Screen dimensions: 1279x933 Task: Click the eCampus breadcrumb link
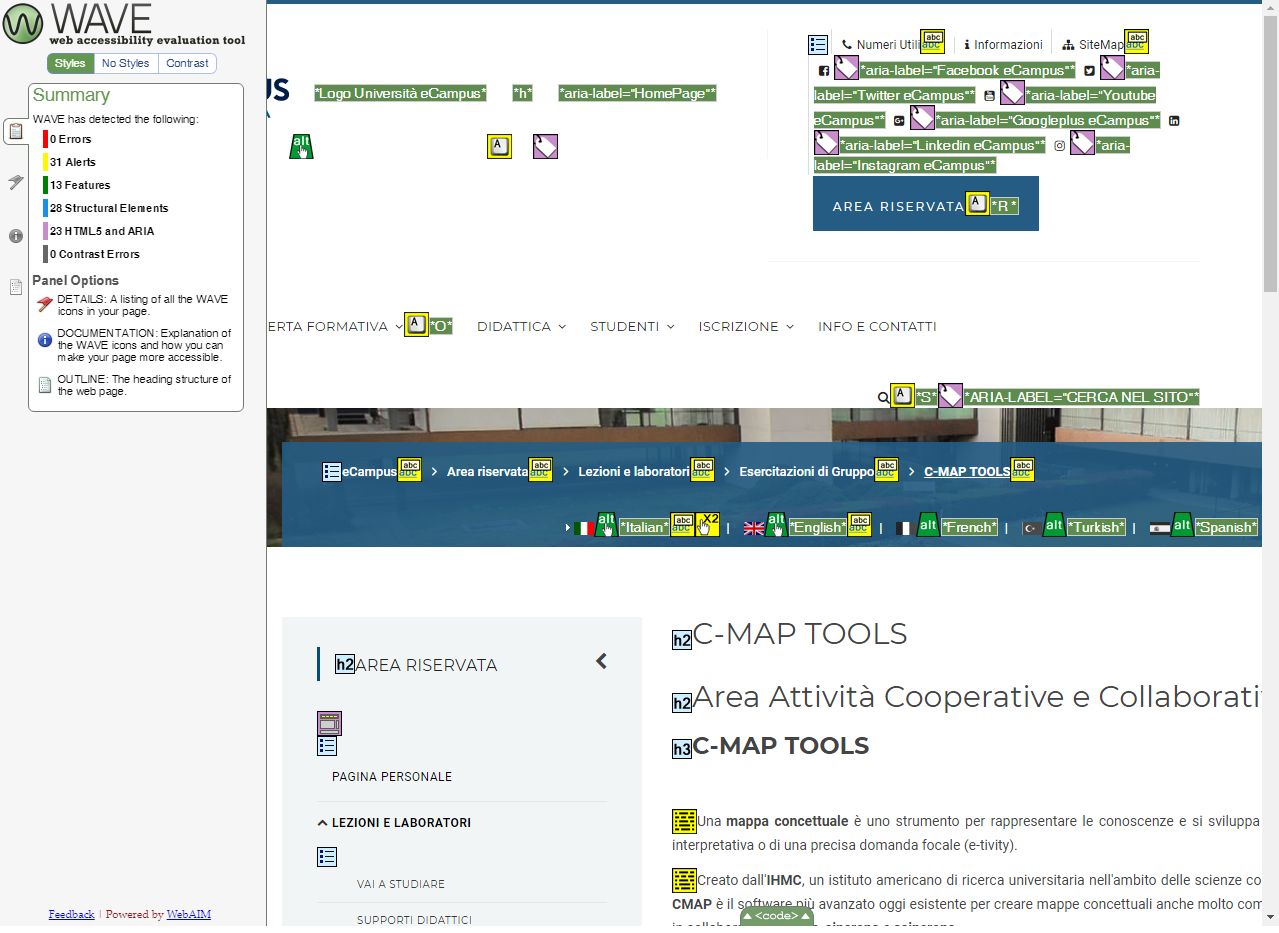pyautogui.click(x=369, y=471)
